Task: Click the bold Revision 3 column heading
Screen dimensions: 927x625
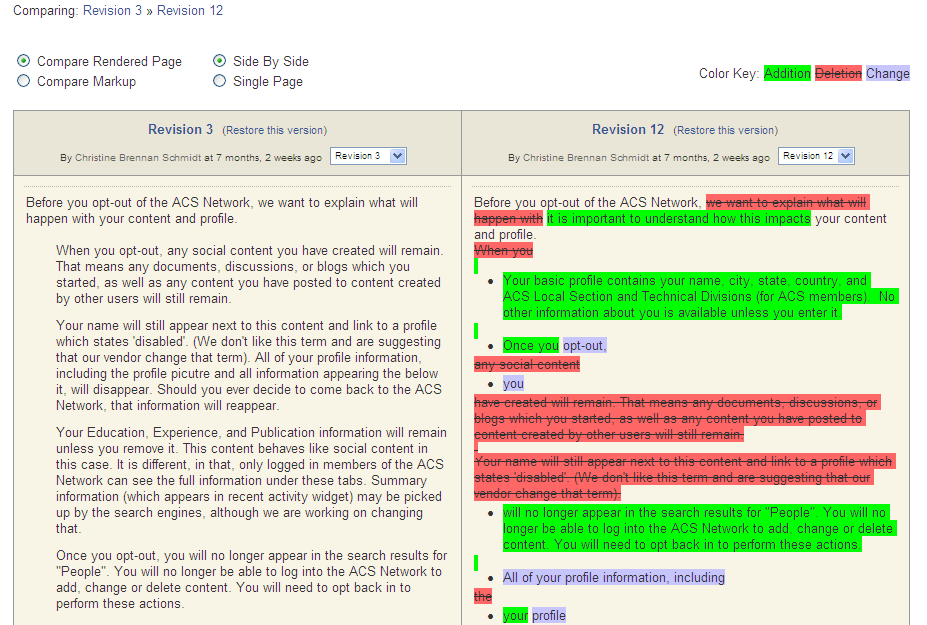Action: click(x=181, y=129)
